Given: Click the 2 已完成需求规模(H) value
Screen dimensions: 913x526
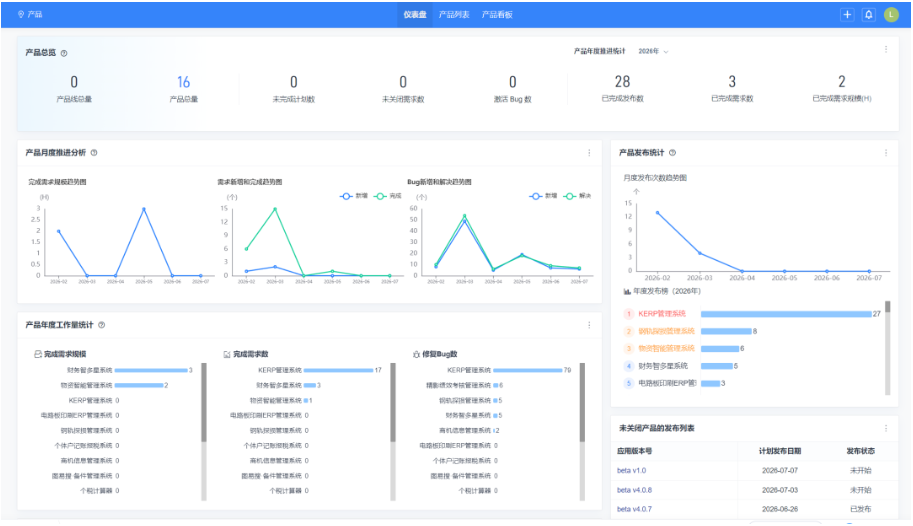Looking at the screenshot, I should (841, 82).
